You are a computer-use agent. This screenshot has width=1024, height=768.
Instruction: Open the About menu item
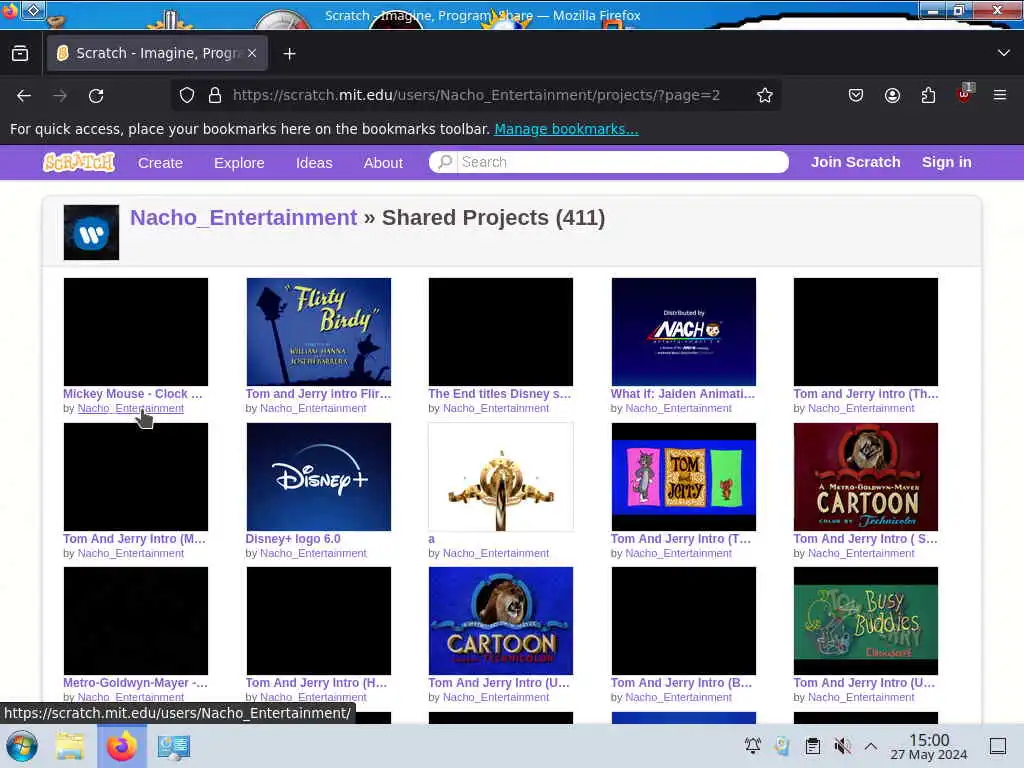click(x=383, y=163)
